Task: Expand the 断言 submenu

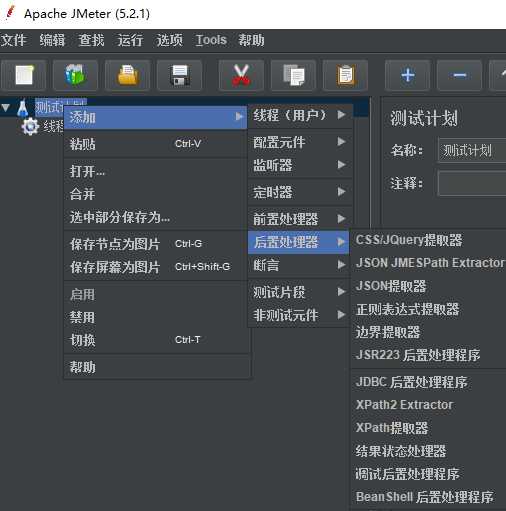Action: coord(298,265)
